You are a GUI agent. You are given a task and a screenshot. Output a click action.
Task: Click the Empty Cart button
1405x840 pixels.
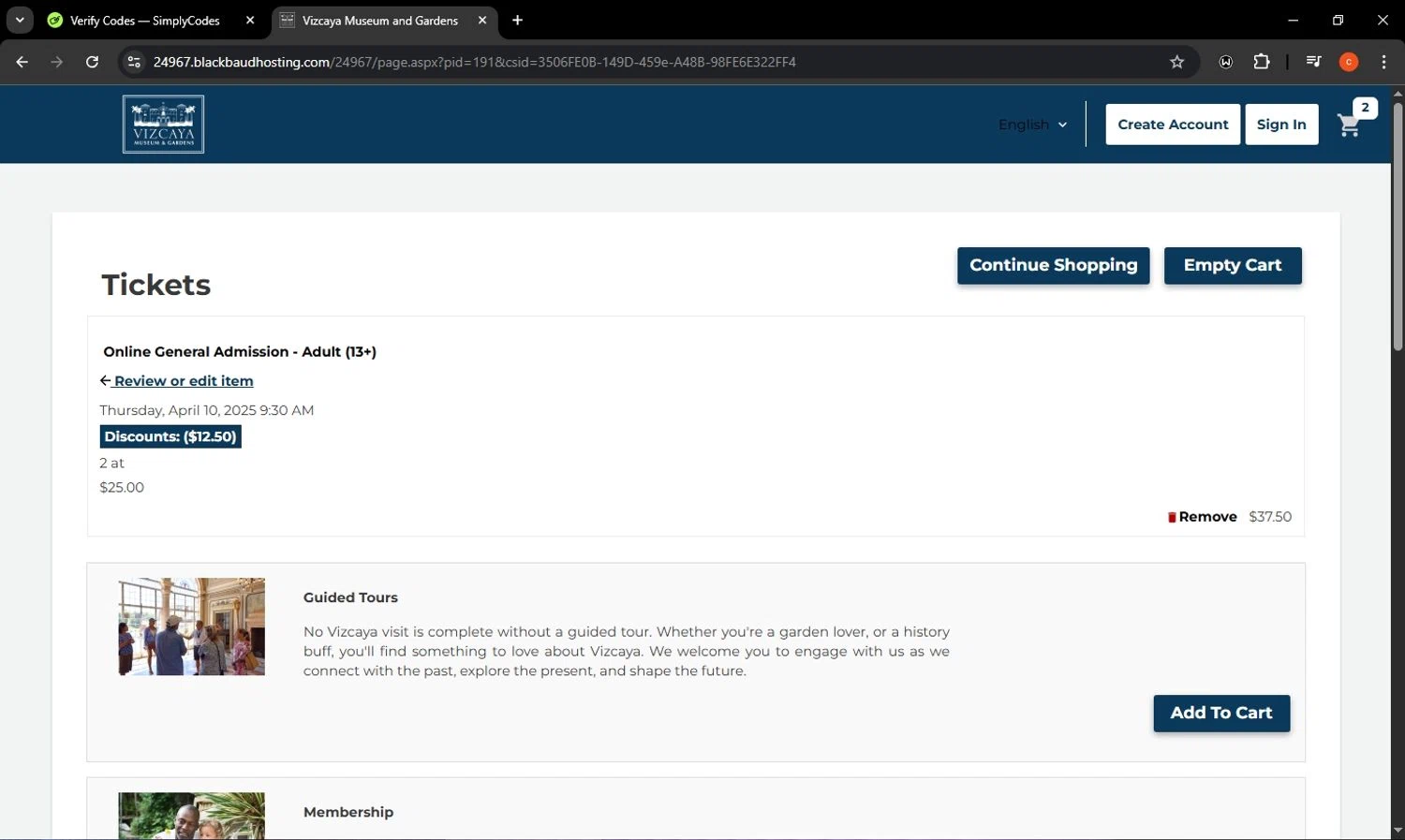1233,265
